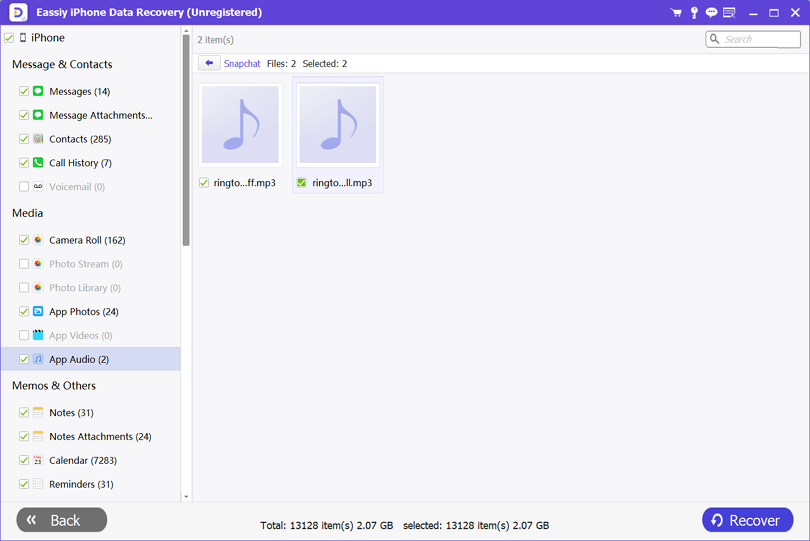
Task: Select the Camera Roll (162) category
Action: (87, 240)
